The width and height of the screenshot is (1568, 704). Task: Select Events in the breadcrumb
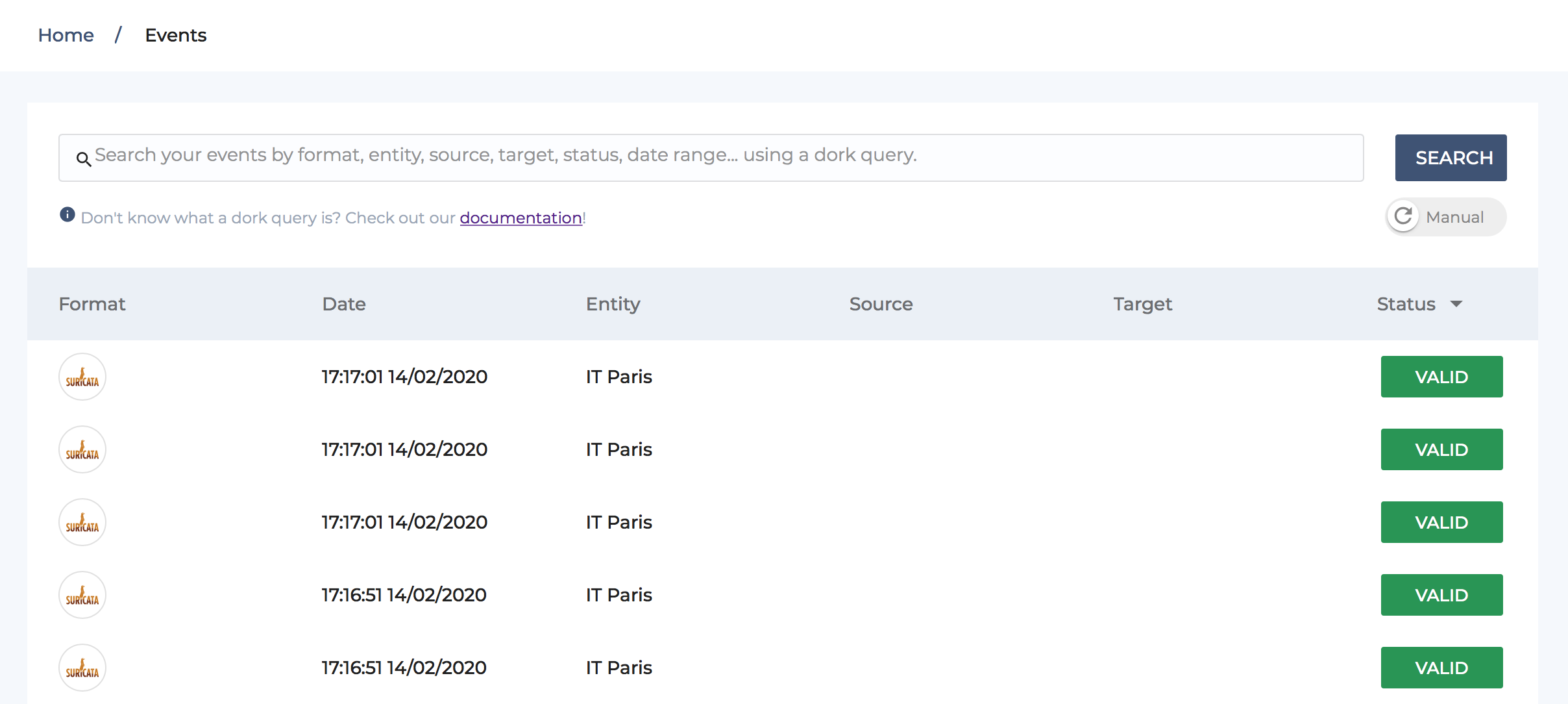tap(176, 35)
